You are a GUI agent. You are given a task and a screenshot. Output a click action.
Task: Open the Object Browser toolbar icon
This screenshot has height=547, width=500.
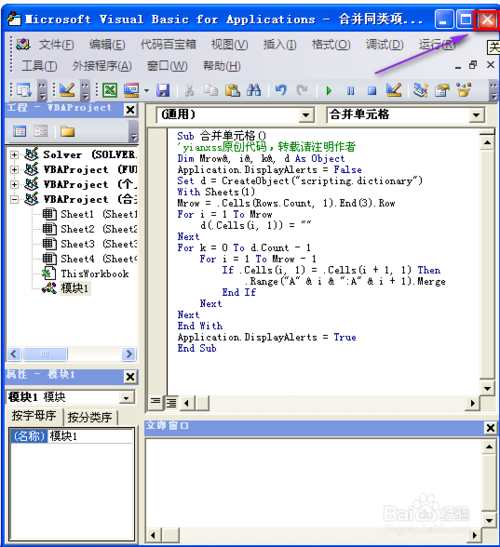click(x=464, y=91)
